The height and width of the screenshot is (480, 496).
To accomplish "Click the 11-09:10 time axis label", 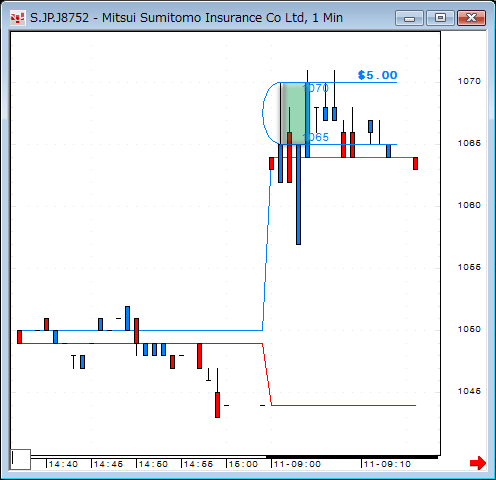I will [387, 464].
